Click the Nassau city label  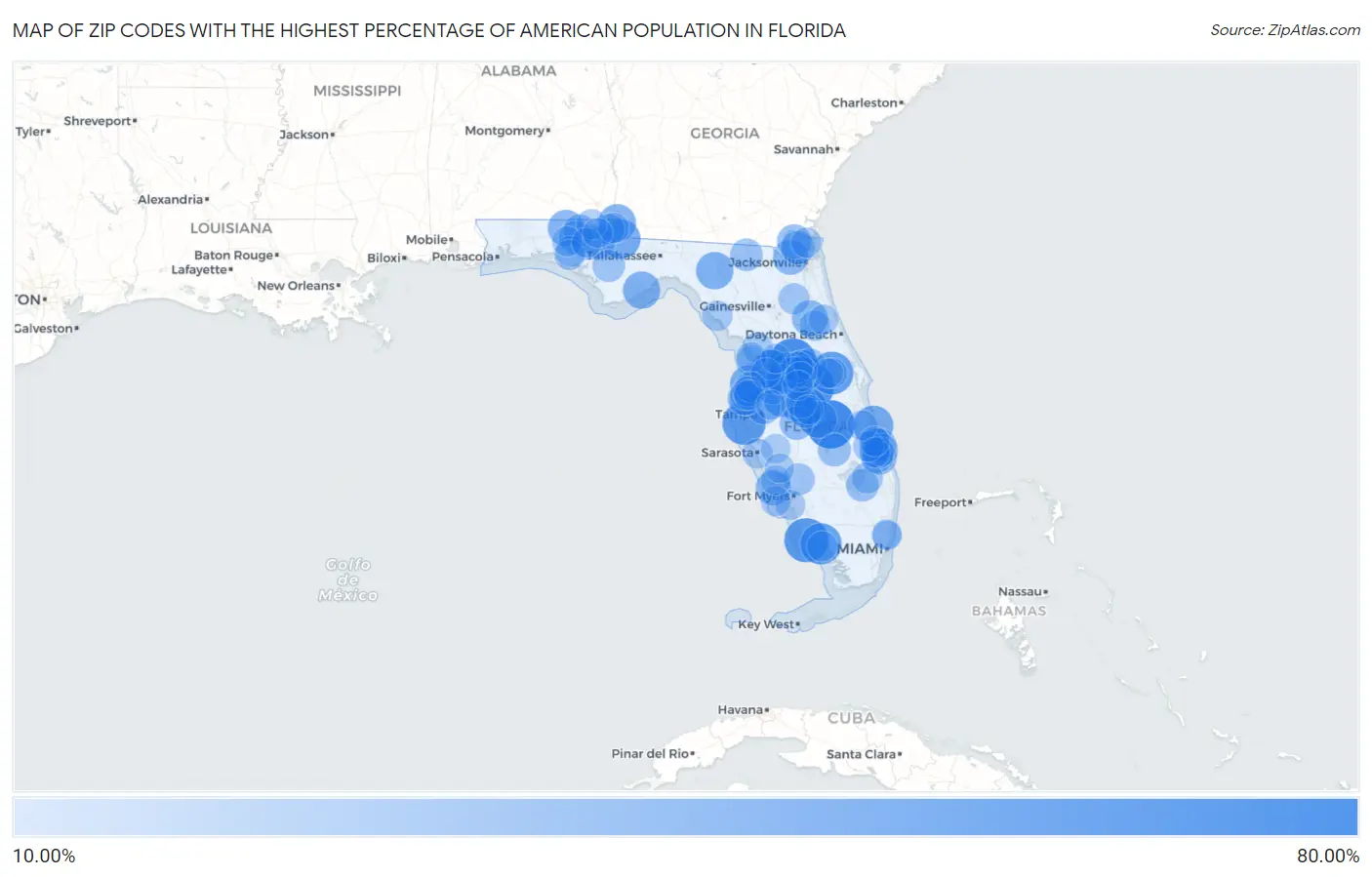(x=1020, y=592)
